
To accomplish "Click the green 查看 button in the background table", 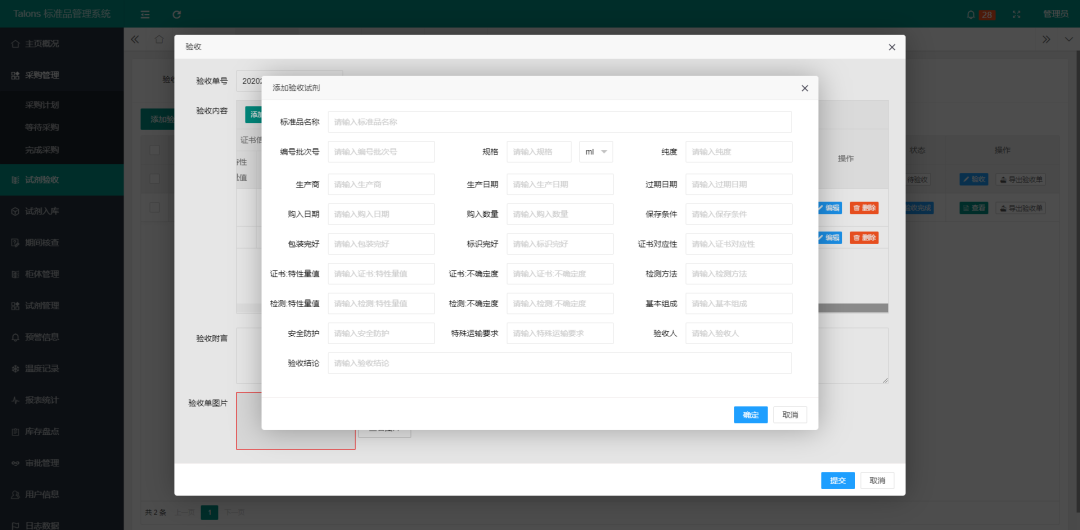I will (x=974, y=207).
